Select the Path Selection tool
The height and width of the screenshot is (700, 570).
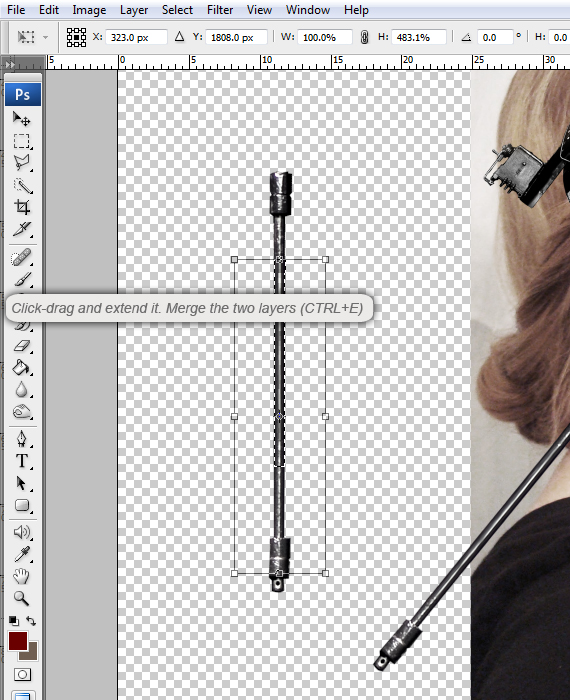(x=21, y=483)
